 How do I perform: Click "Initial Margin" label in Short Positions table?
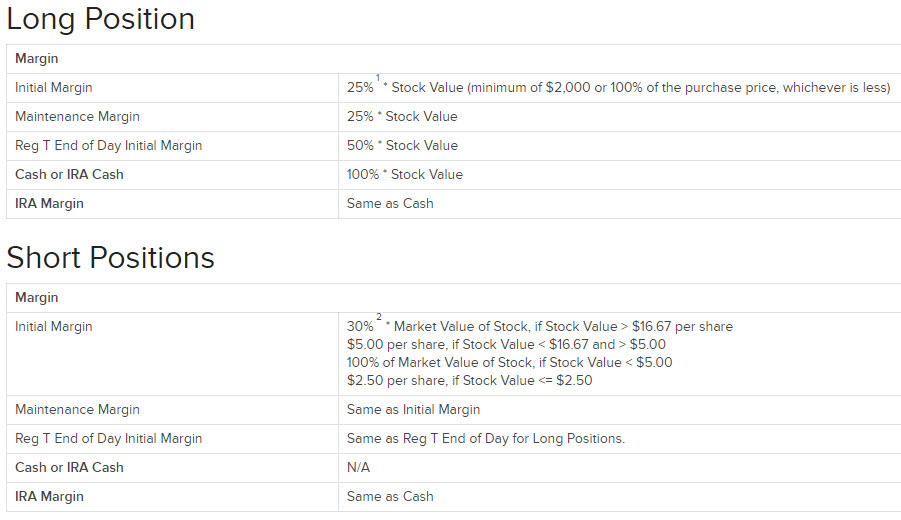coord(54,327)
